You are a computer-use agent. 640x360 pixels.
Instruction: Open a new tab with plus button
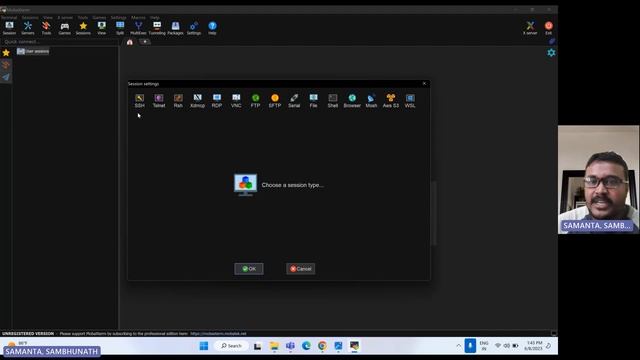coord(145,42)
